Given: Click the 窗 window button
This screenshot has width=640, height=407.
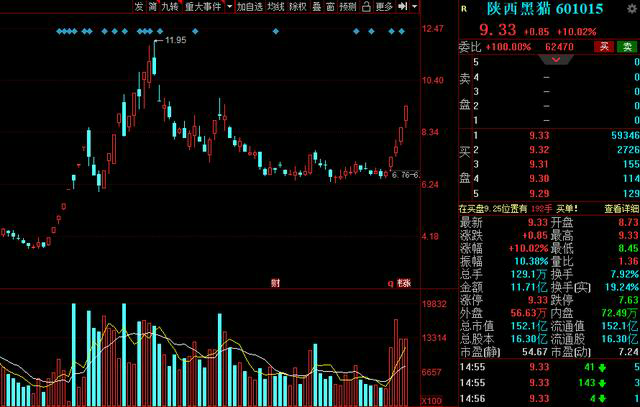Looking at the screenshot, I should [331, 6].
